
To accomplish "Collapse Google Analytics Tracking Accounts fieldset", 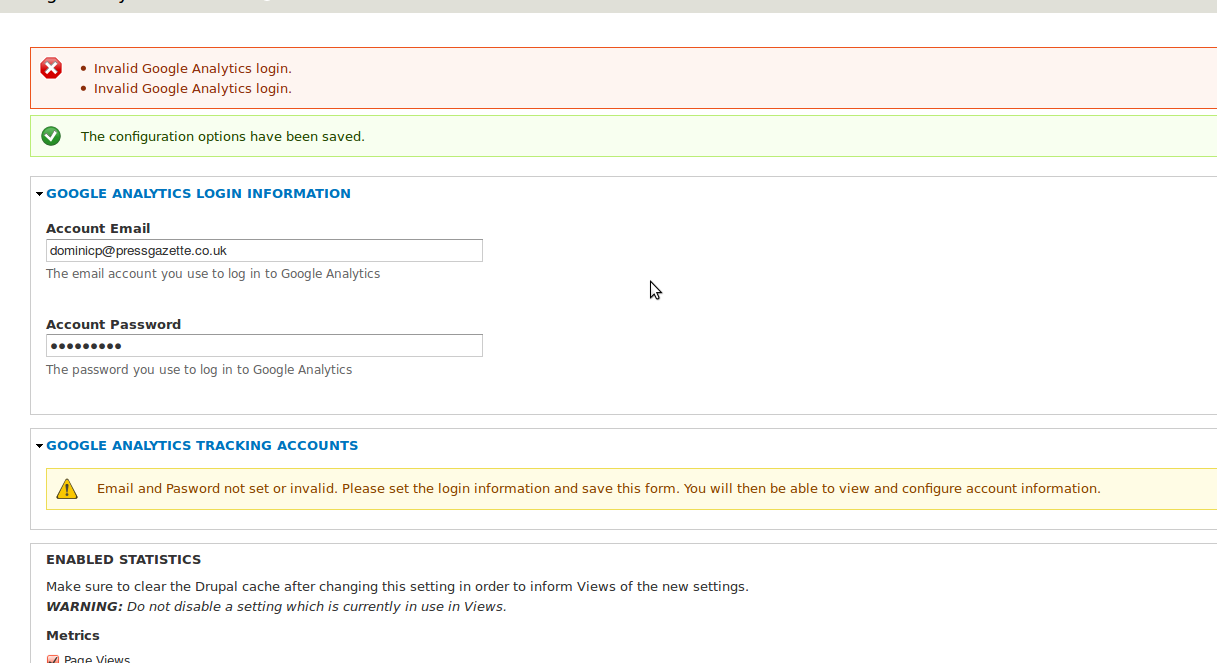I will click(202, 446).
